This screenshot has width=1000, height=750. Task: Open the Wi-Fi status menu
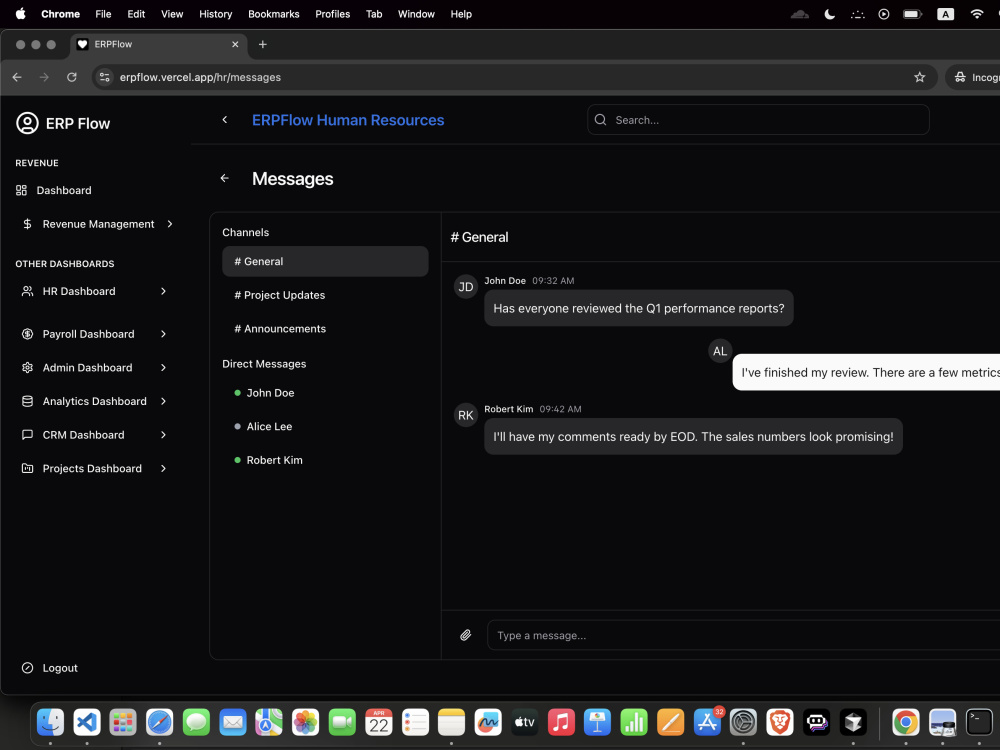tap(976, 14)
